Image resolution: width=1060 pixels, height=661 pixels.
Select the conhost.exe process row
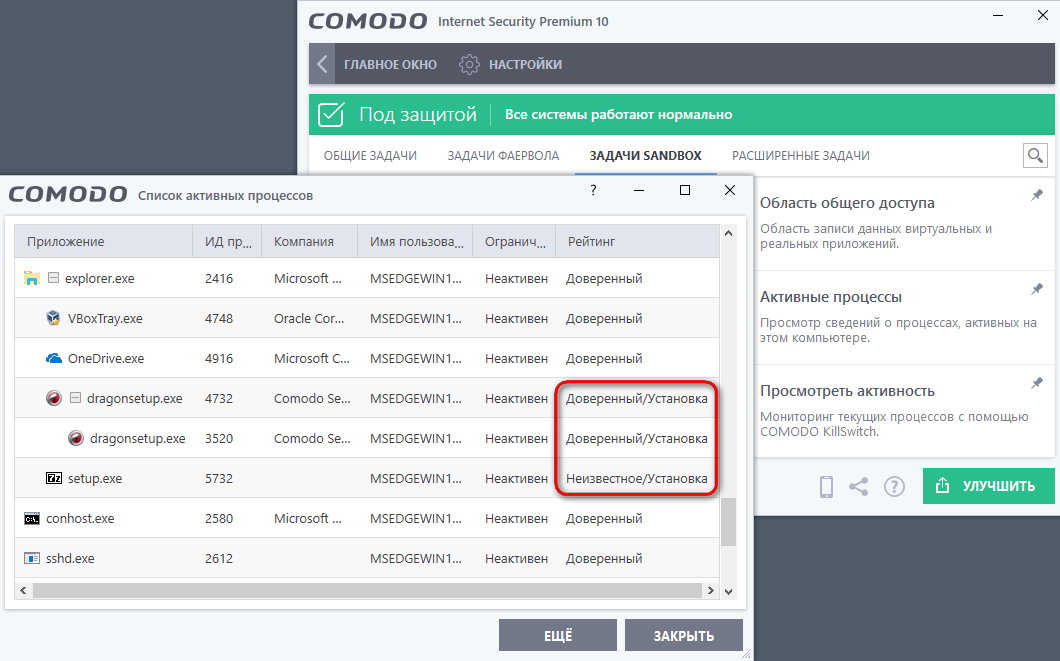click(x=366, y=518)
